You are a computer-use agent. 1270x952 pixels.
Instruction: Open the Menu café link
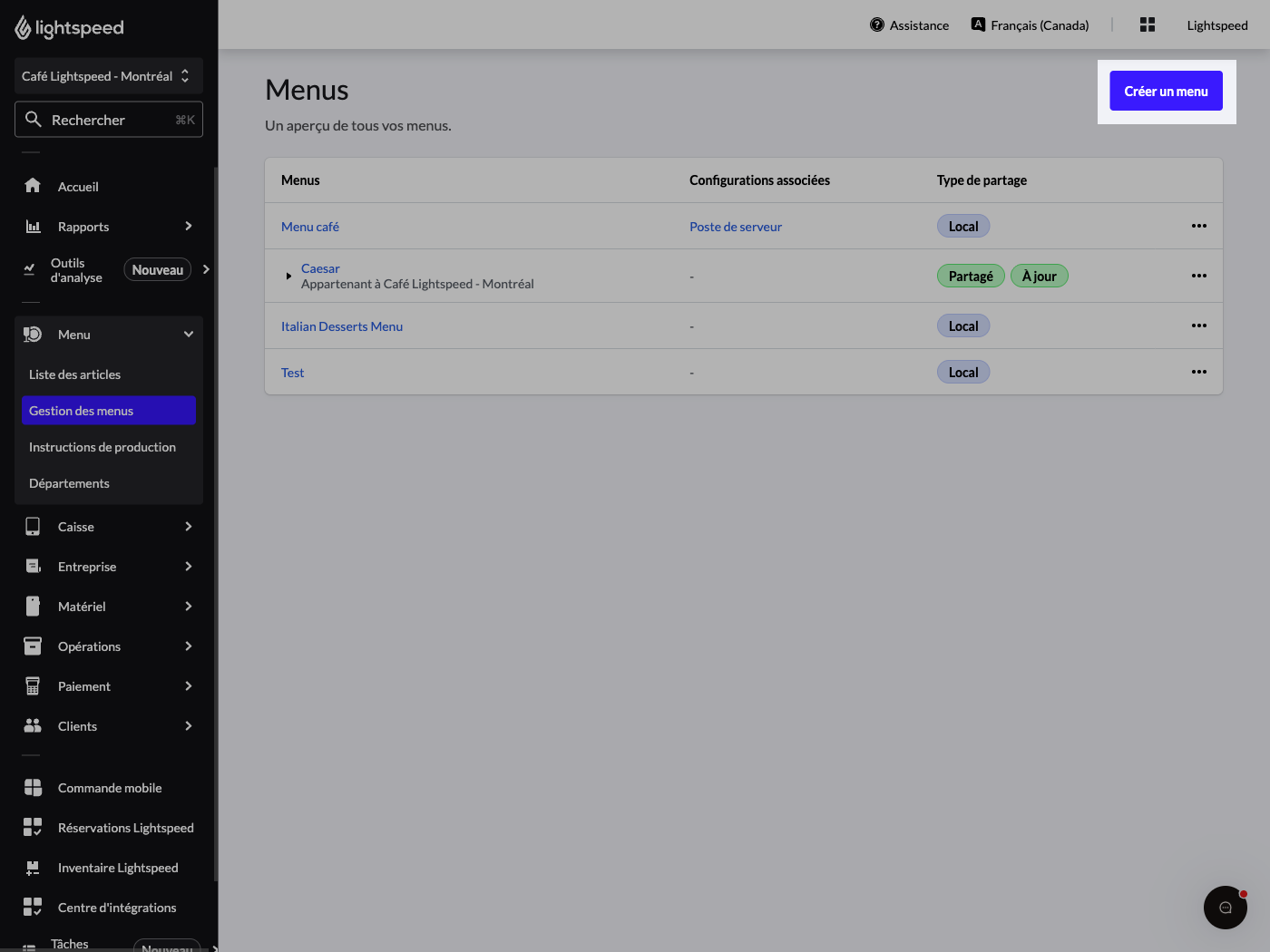310,227
